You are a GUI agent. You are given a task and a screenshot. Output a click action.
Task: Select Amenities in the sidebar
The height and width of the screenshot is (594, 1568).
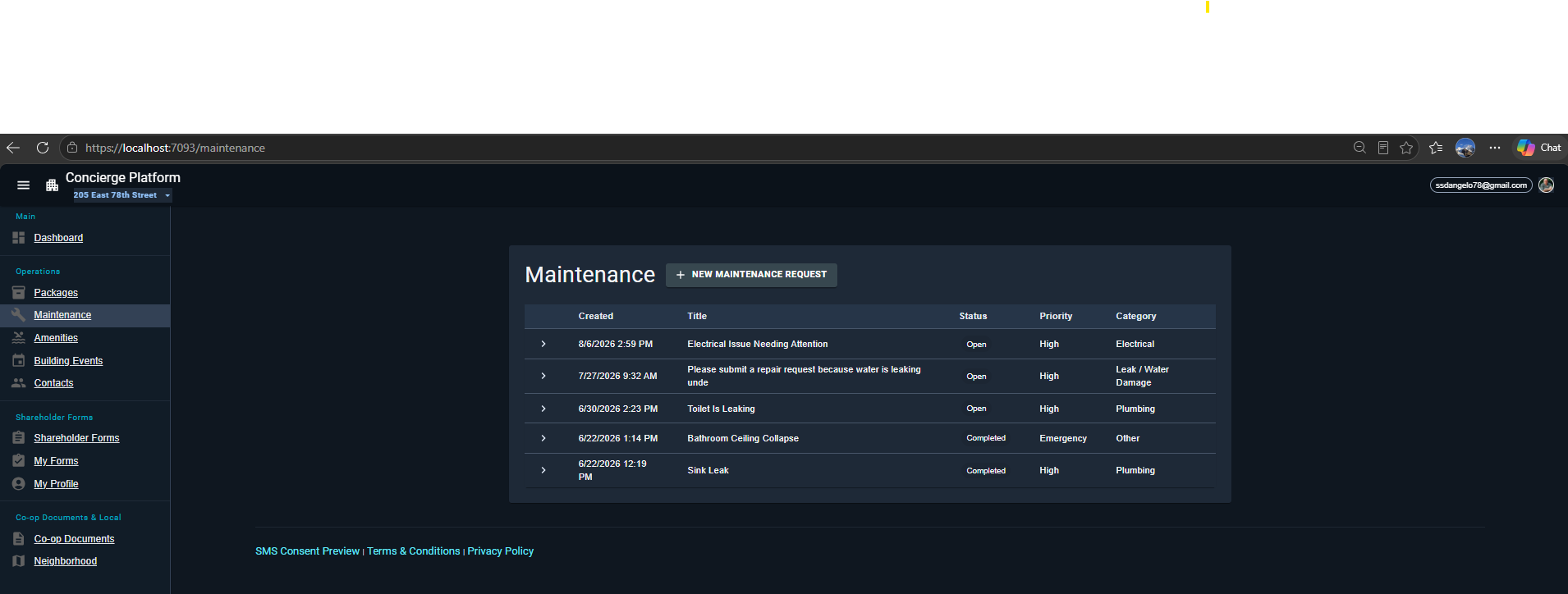pos(56,338)
